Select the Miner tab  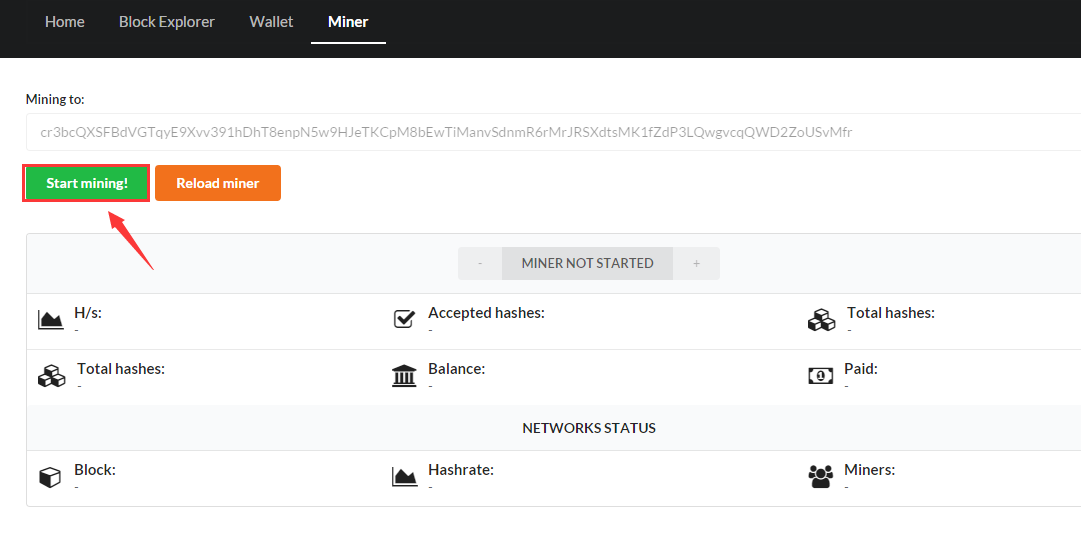click(x=348, y=22)
